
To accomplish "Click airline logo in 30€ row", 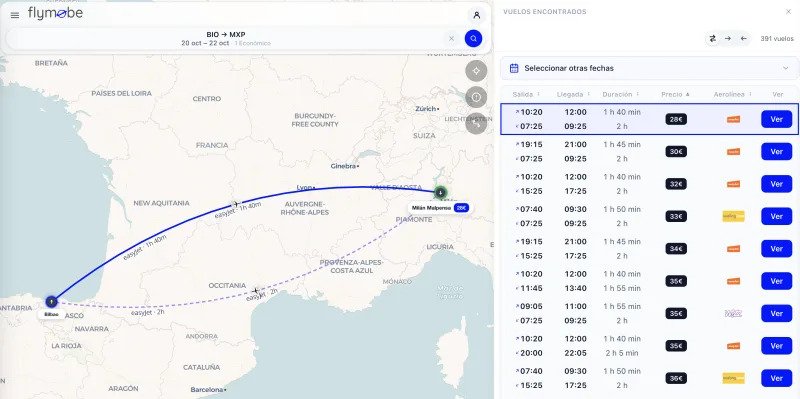I will (733, 152).
